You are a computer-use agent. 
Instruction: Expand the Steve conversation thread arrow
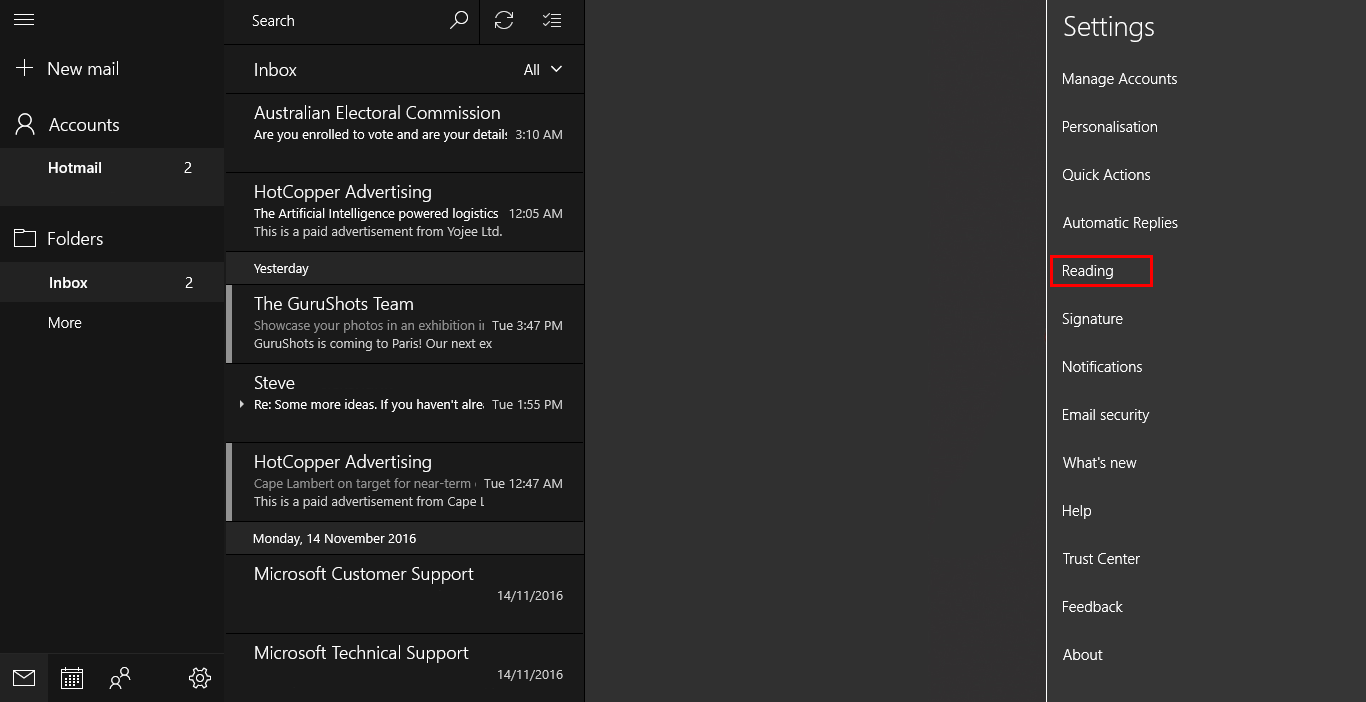tap(241, 404)
